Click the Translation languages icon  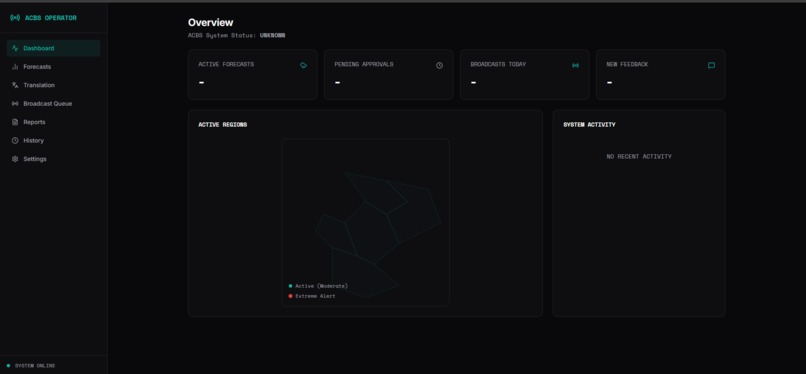coord(15,85)
